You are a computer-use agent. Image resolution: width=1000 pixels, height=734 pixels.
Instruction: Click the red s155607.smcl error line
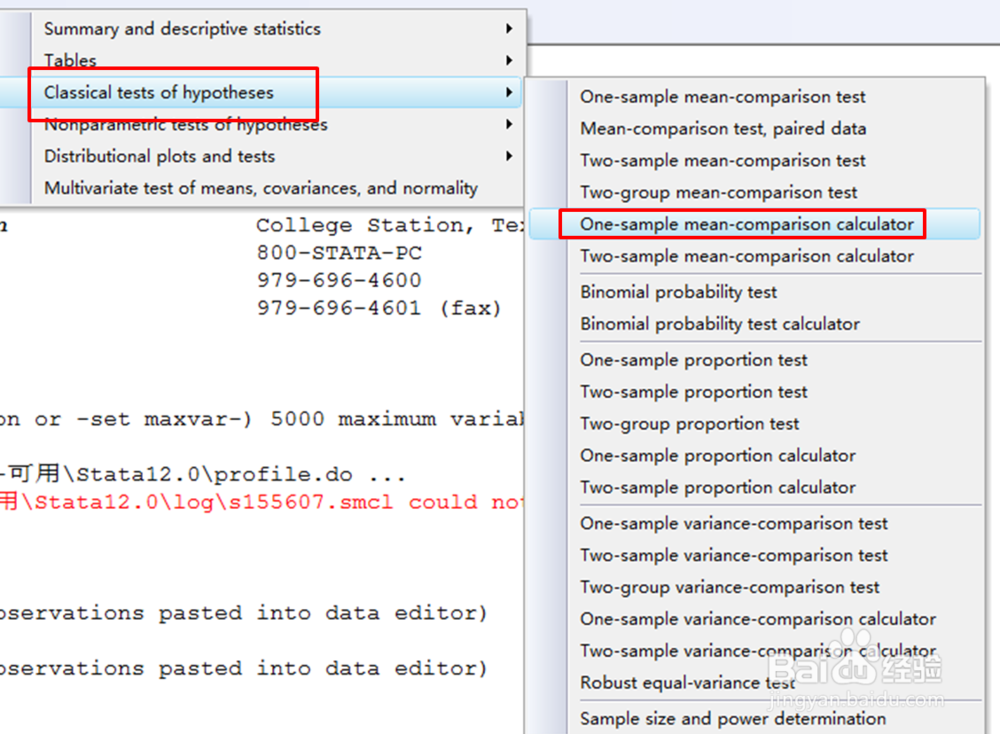[x=261, y=502]
